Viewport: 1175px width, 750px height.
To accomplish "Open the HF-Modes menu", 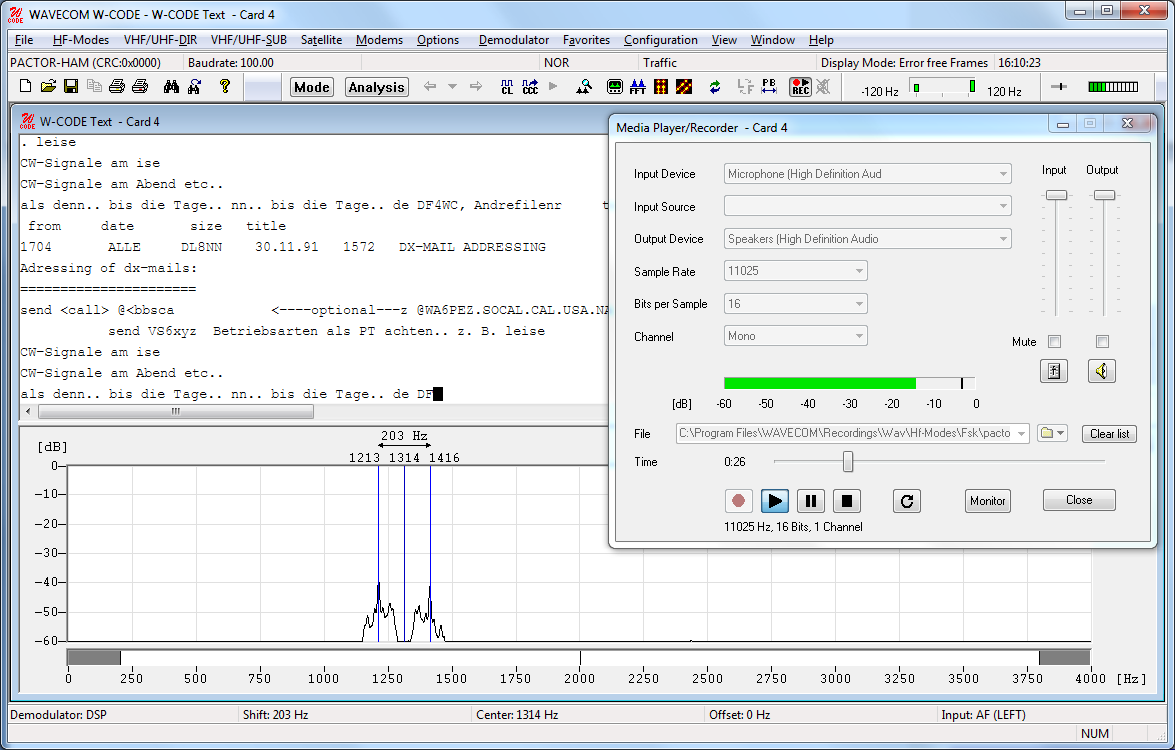I will (81, 40).
